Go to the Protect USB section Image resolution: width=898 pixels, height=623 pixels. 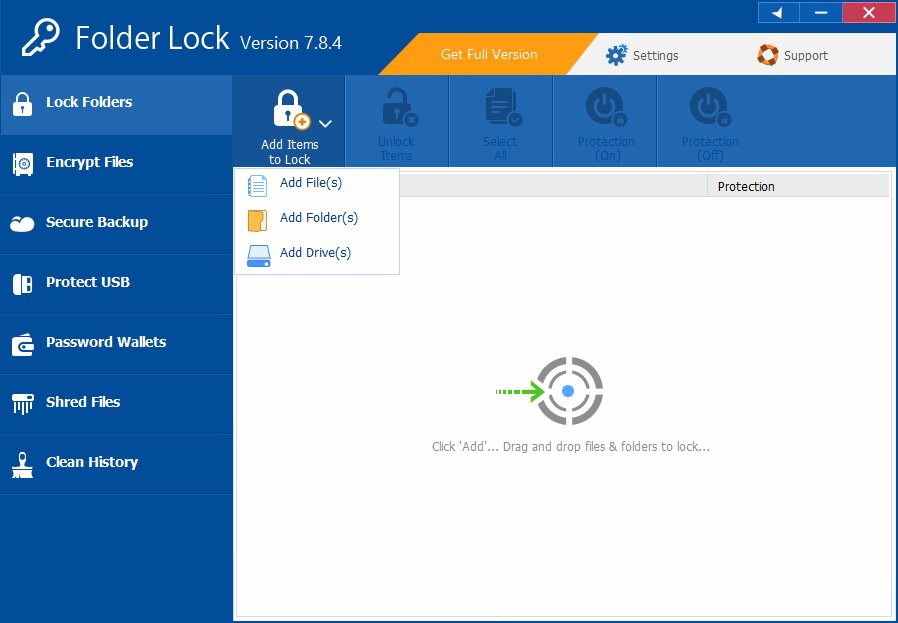point(116,285)
